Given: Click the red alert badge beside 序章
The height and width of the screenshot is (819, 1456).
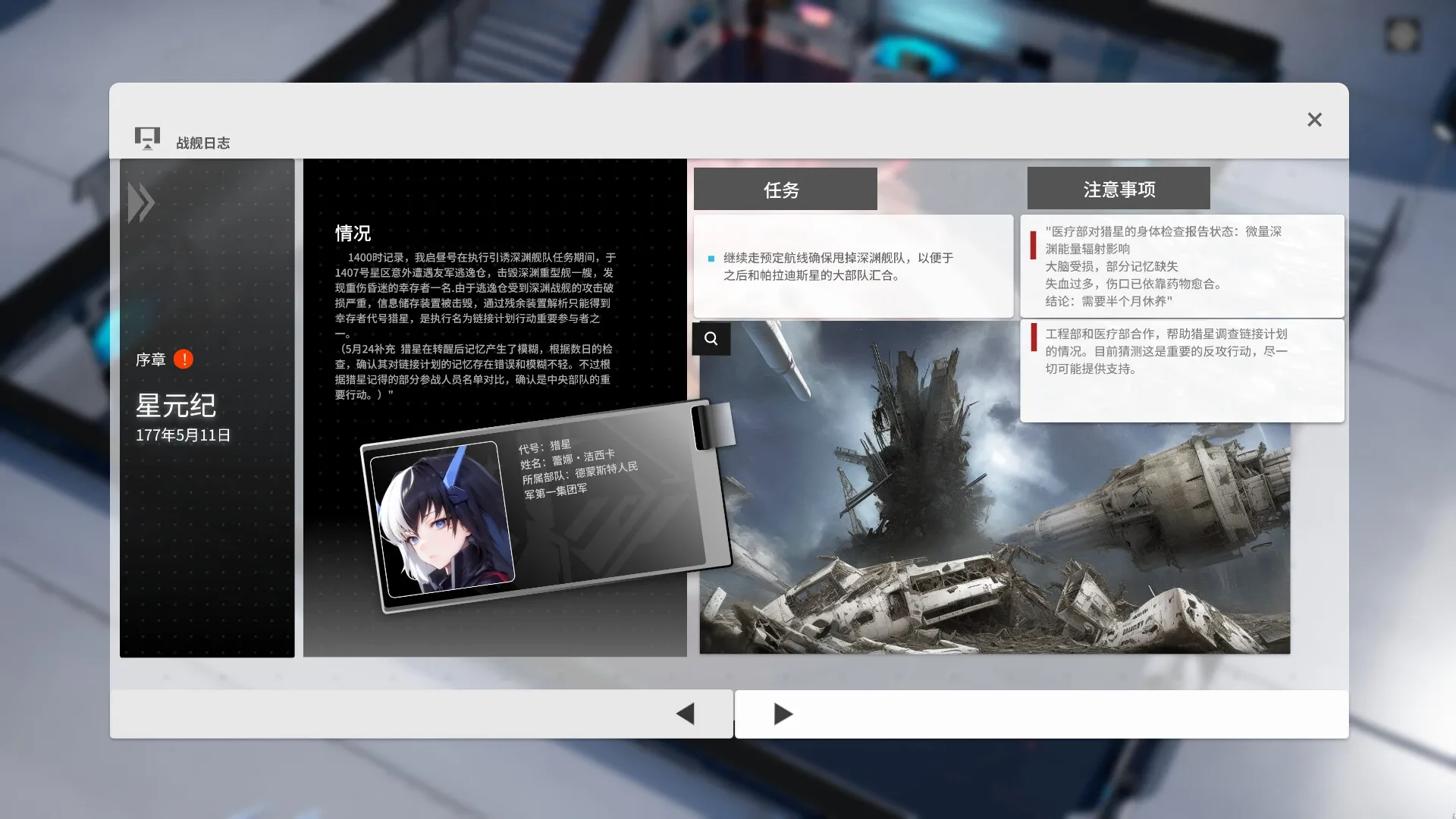Looking at the screenshot, I should (x=183, y=359).
